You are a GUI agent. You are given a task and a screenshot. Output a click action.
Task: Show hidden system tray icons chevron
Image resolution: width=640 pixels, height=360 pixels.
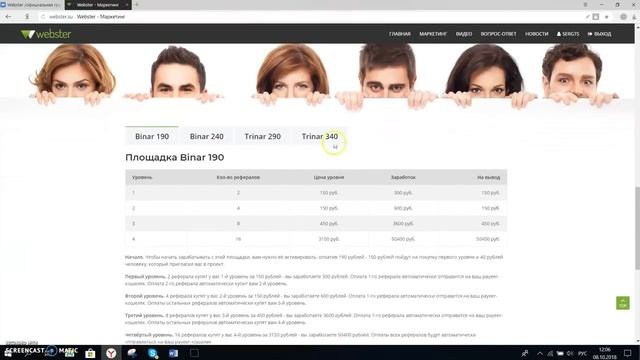(x=540, y=353)
